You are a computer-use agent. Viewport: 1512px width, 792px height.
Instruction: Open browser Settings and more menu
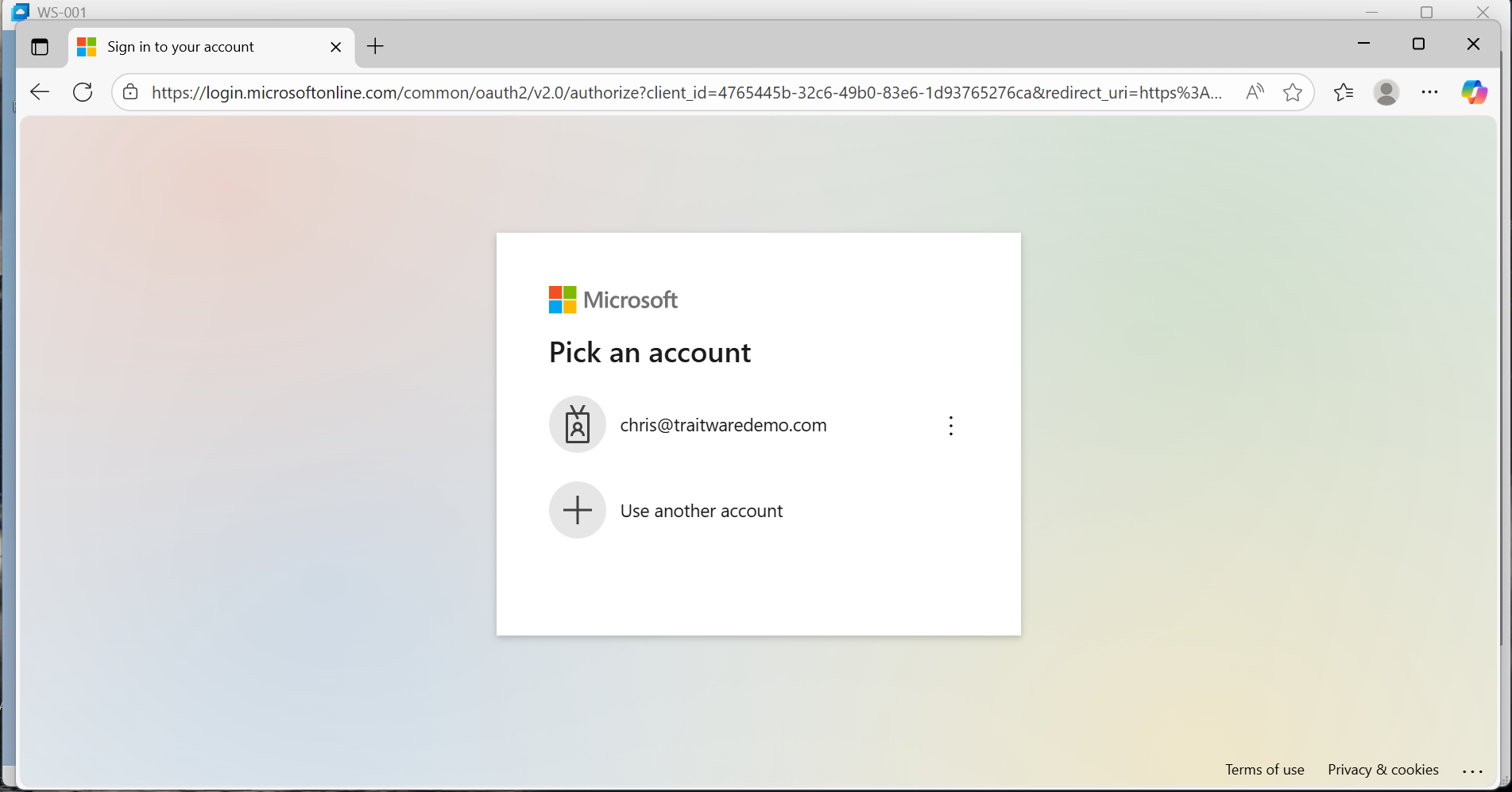tap(1429, 92)
